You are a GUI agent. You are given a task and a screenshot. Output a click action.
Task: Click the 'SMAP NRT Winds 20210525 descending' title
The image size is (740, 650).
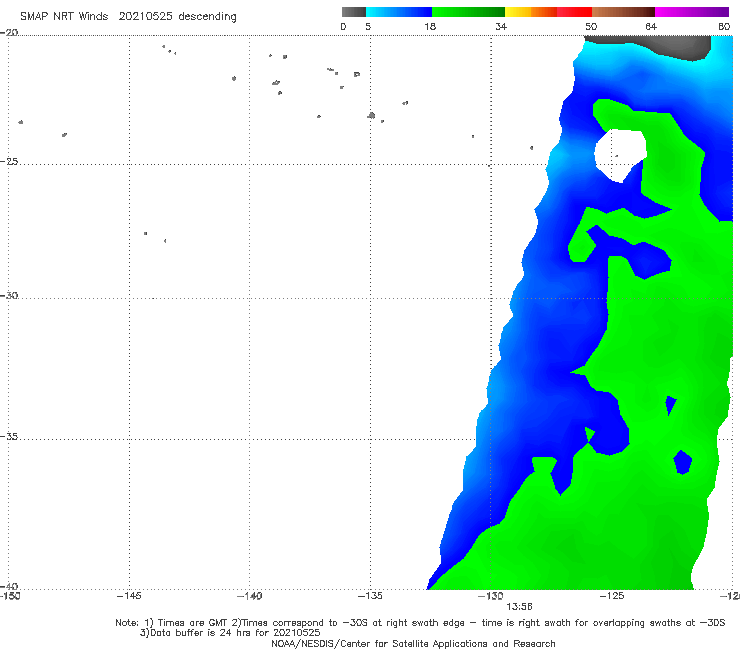tap(128, 17)
